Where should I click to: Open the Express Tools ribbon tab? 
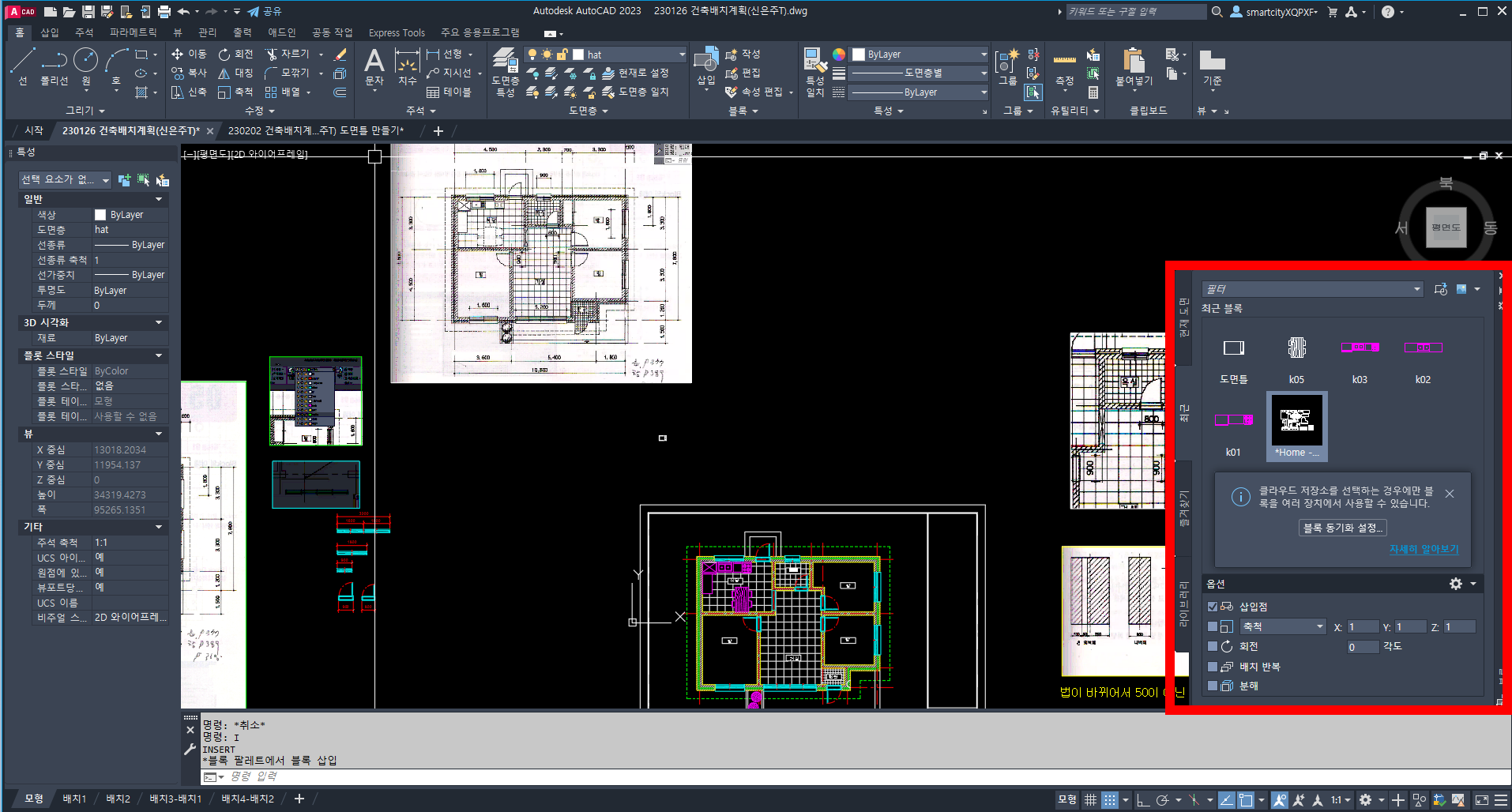coord(397,32)
